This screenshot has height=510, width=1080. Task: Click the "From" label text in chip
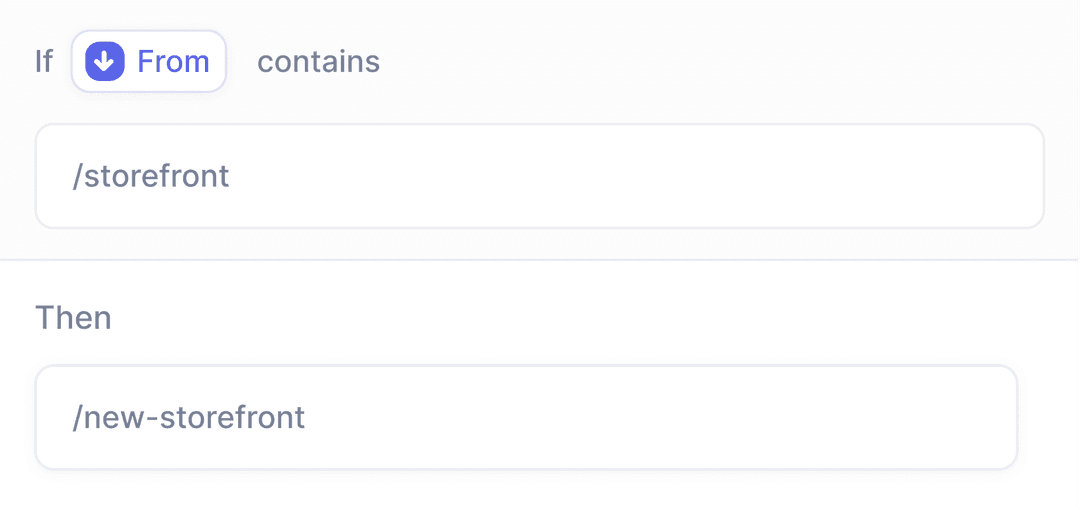173,62
